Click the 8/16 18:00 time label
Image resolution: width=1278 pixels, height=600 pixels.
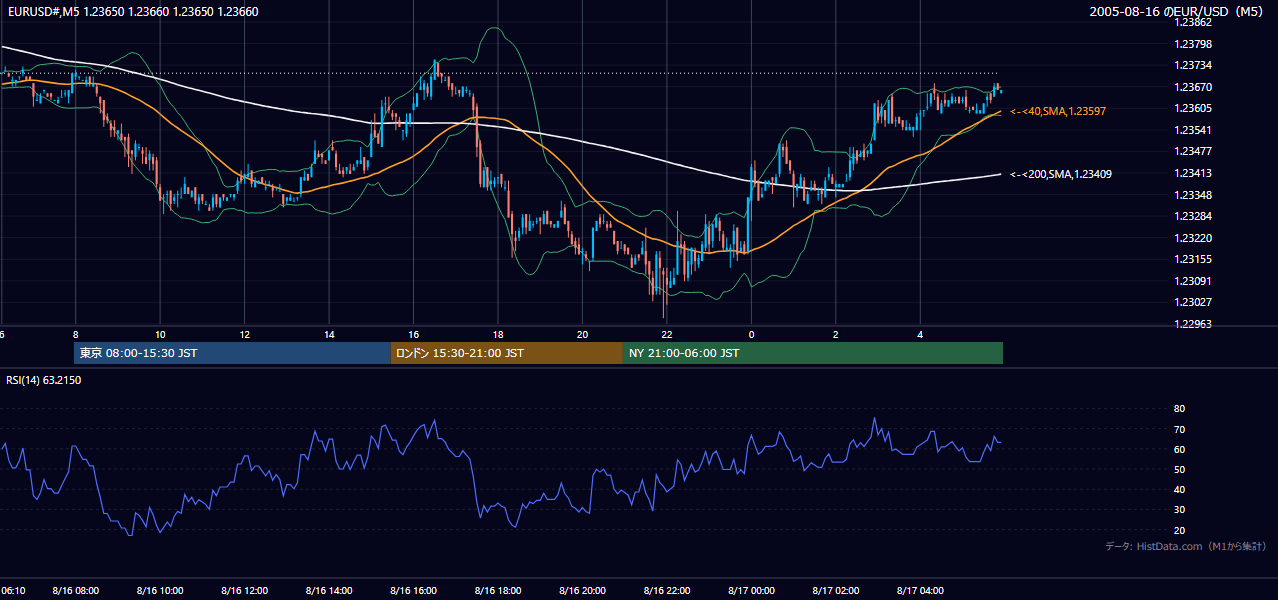click(498, 591)
